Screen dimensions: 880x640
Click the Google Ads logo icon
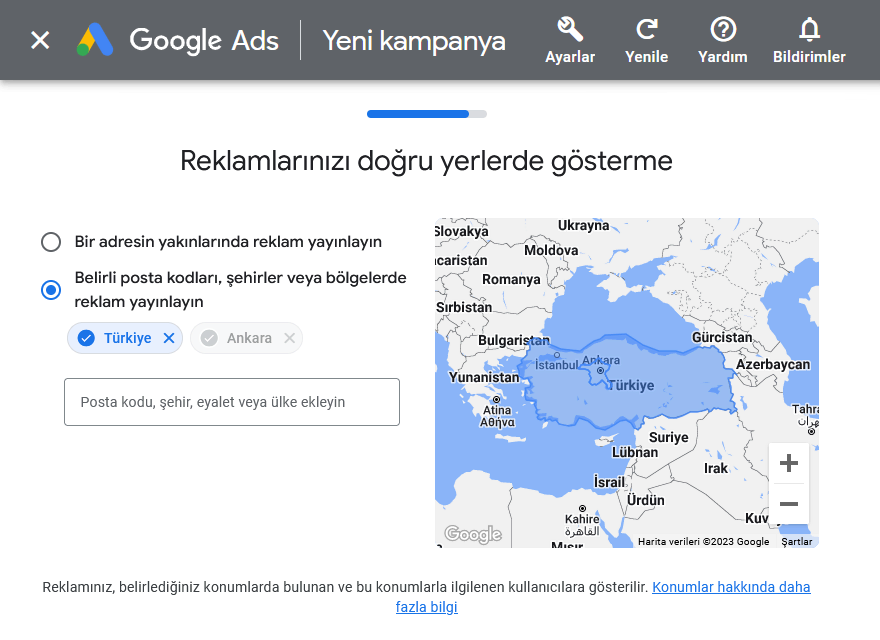[95, 40]
